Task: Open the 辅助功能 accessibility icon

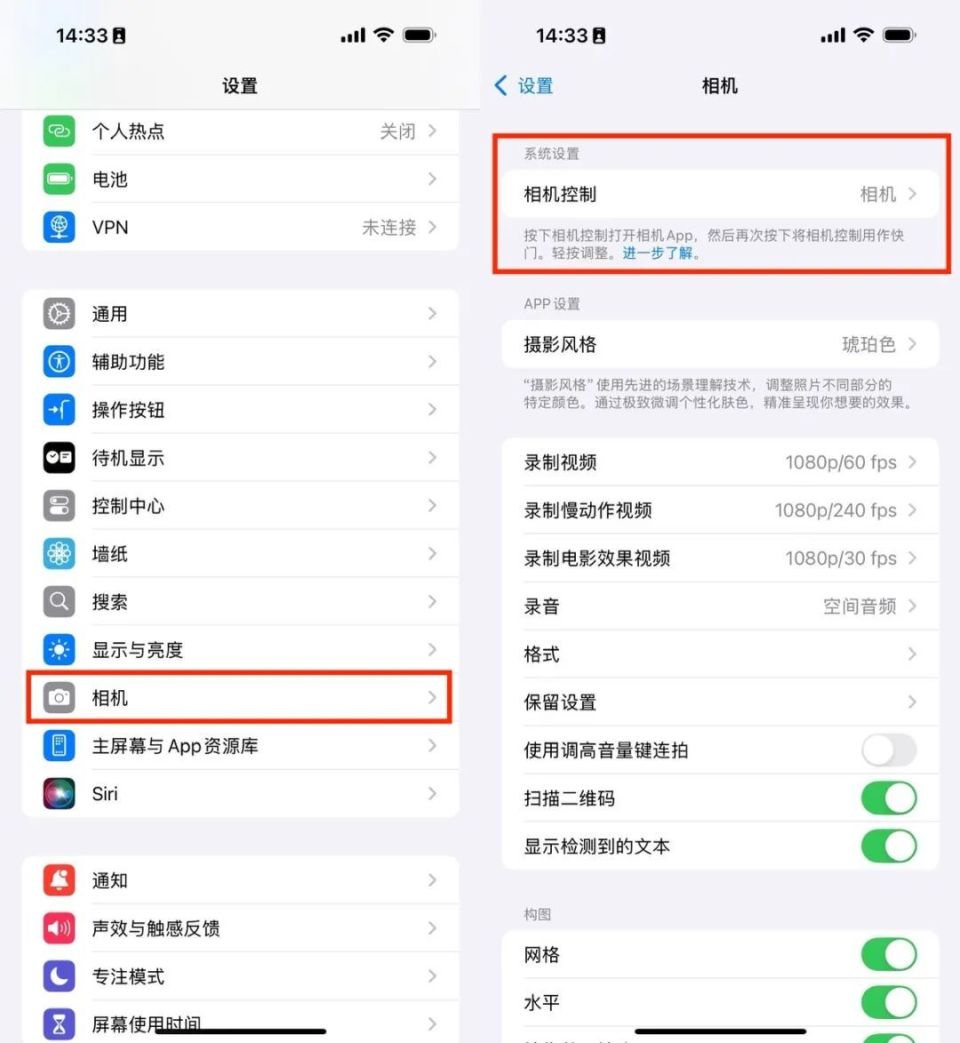Action: [x=59, y=362]
